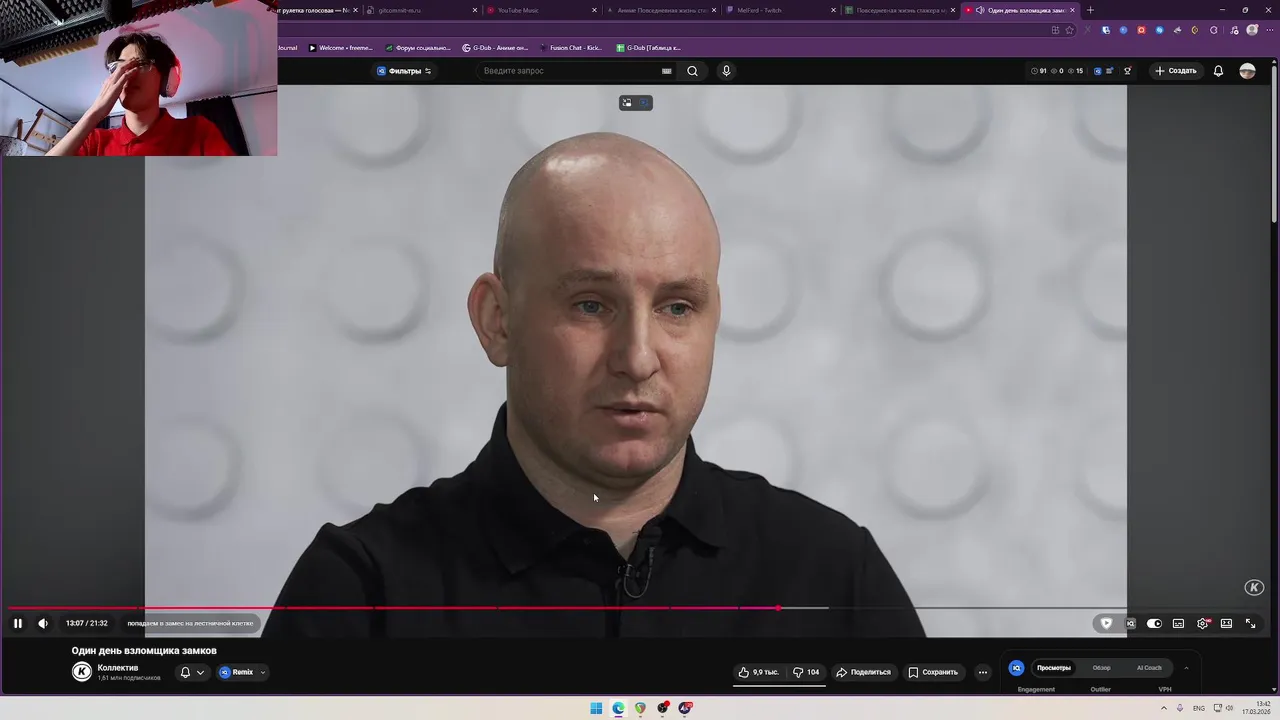Click the channel K watermark on the video
The width and height of the screenshot is (1280, 720).
[x=1253, y=588]
